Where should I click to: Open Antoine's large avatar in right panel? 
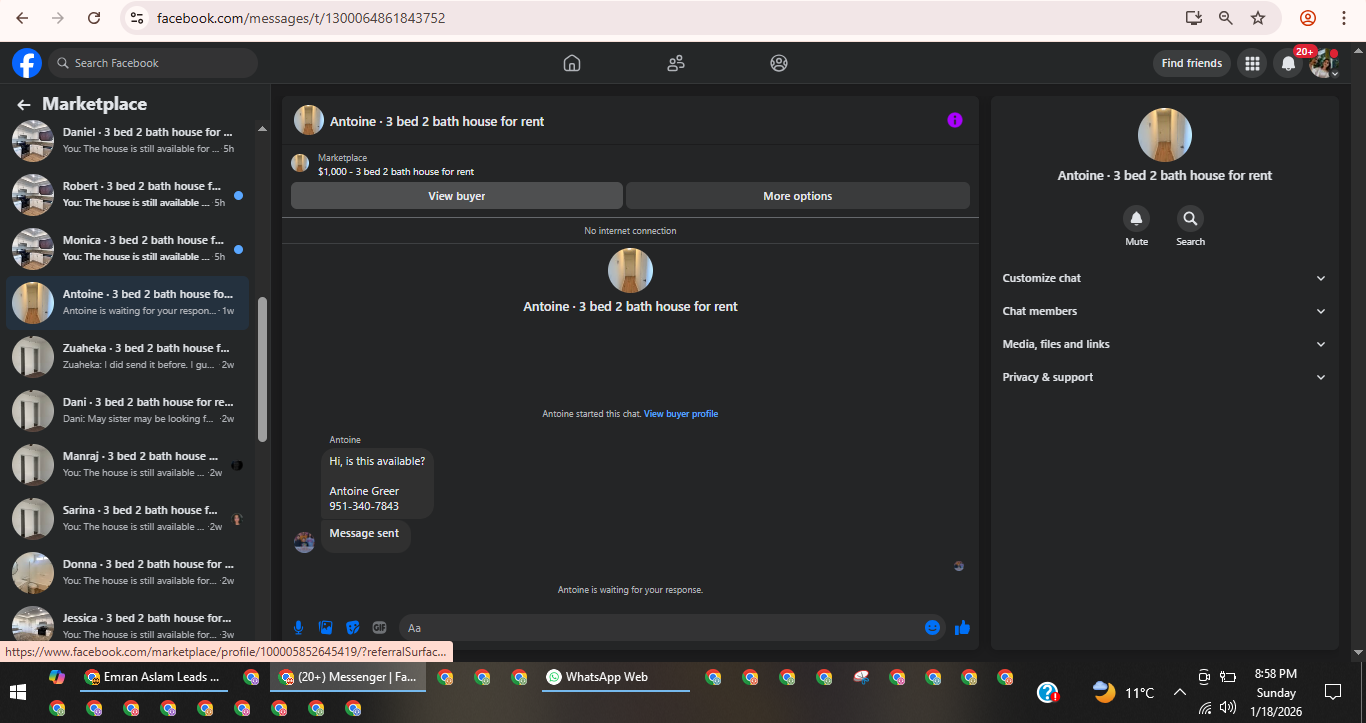point(1165,135)
